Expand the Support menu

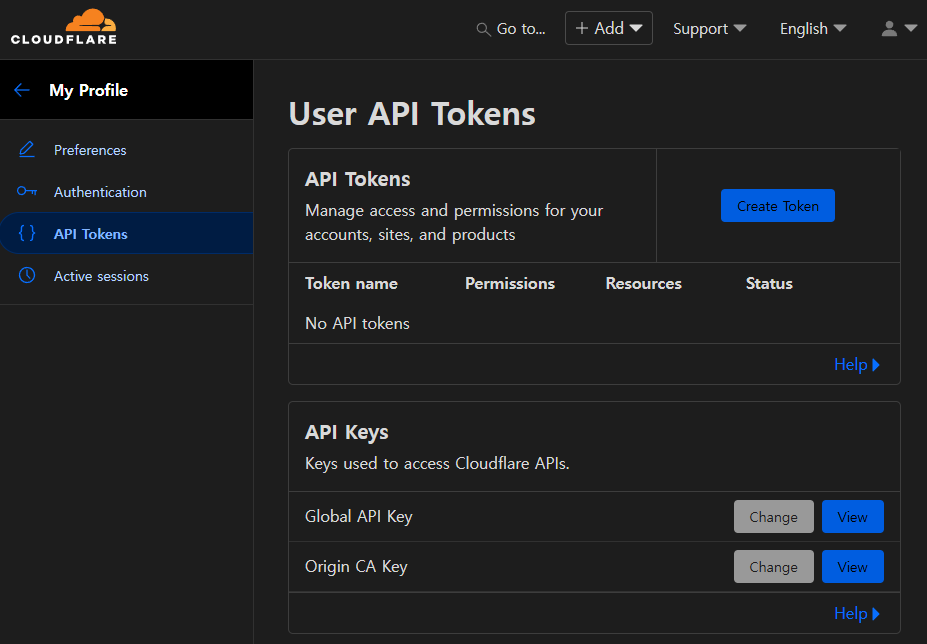(709, 29)
